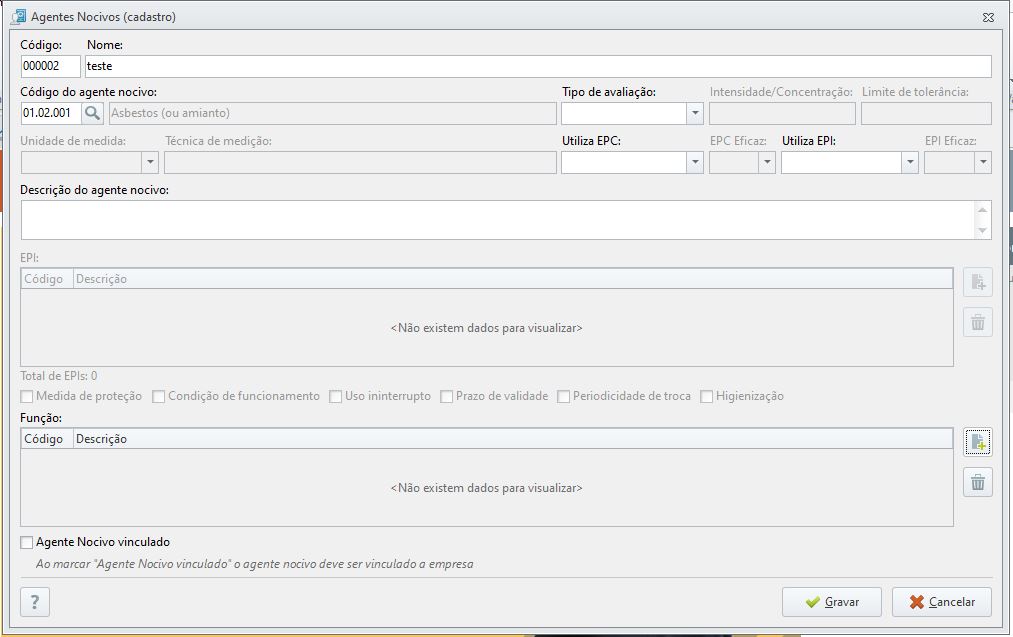Click the Limite de tolerância field
1013x637 pixels.
click(926, 113)
